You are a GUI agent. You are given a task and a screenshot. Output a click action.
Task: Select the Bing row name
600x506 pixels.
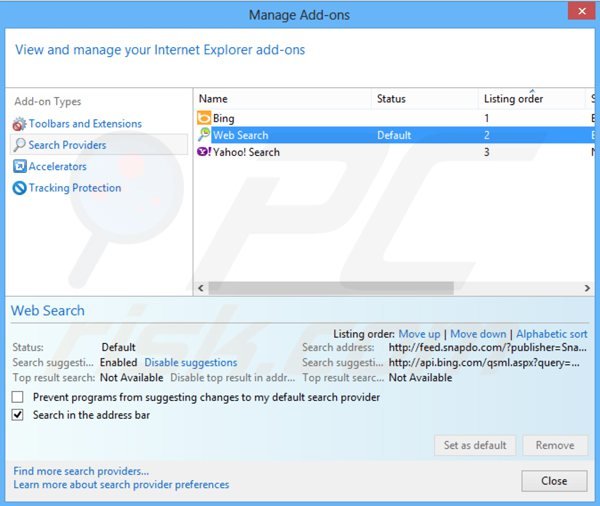[223, 118]
